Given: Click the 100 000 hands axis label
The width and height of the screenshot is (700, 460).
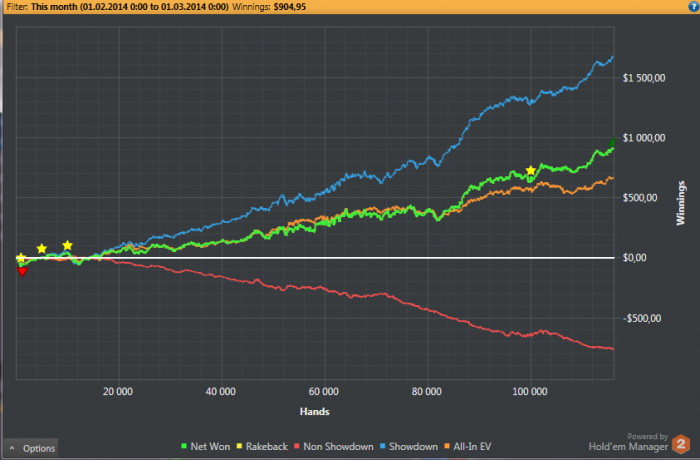Looking at the screenshot, I should click(x=529, y=392).
